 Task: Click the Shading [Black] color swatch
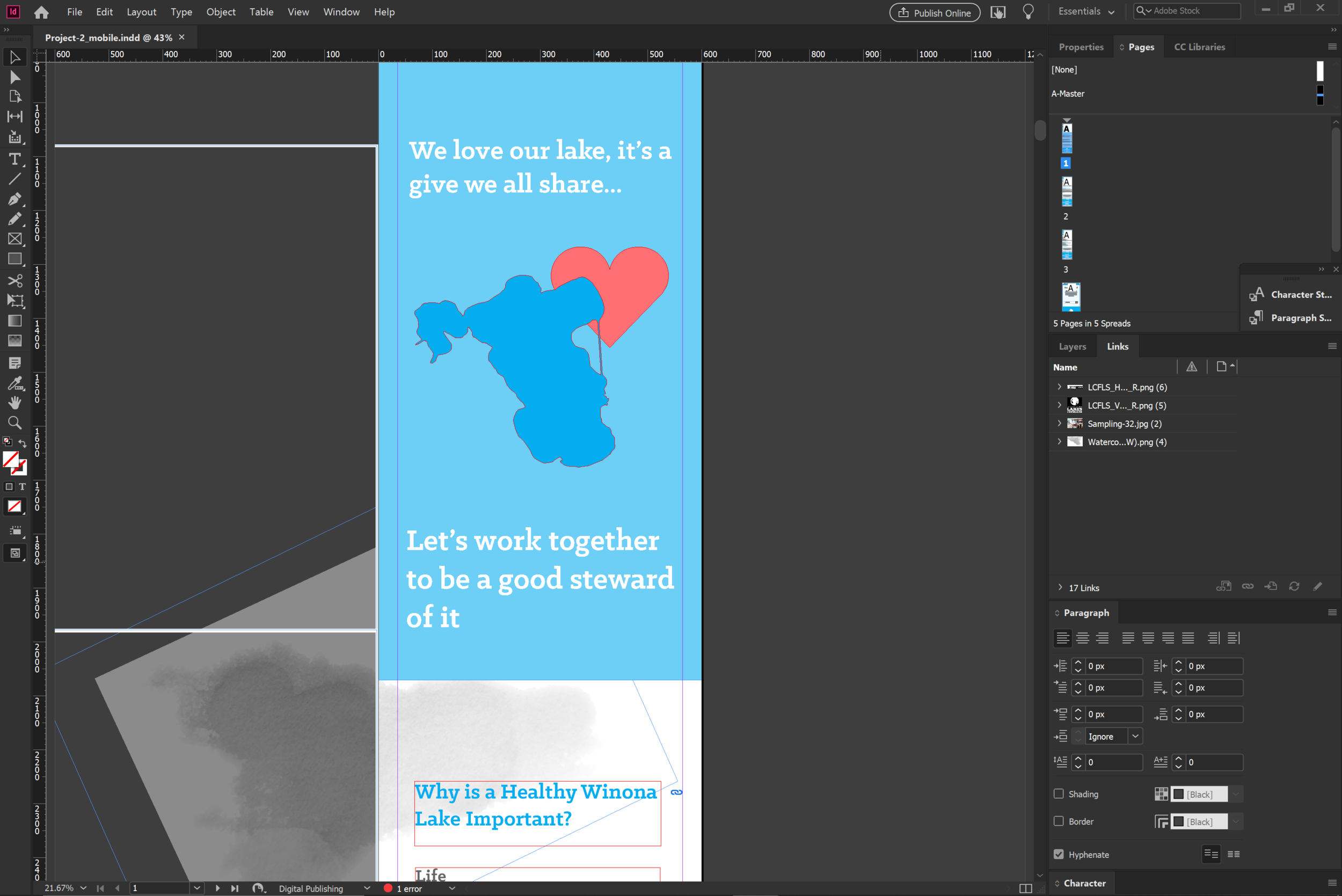pyautogui.click(x=1199, y=793)
